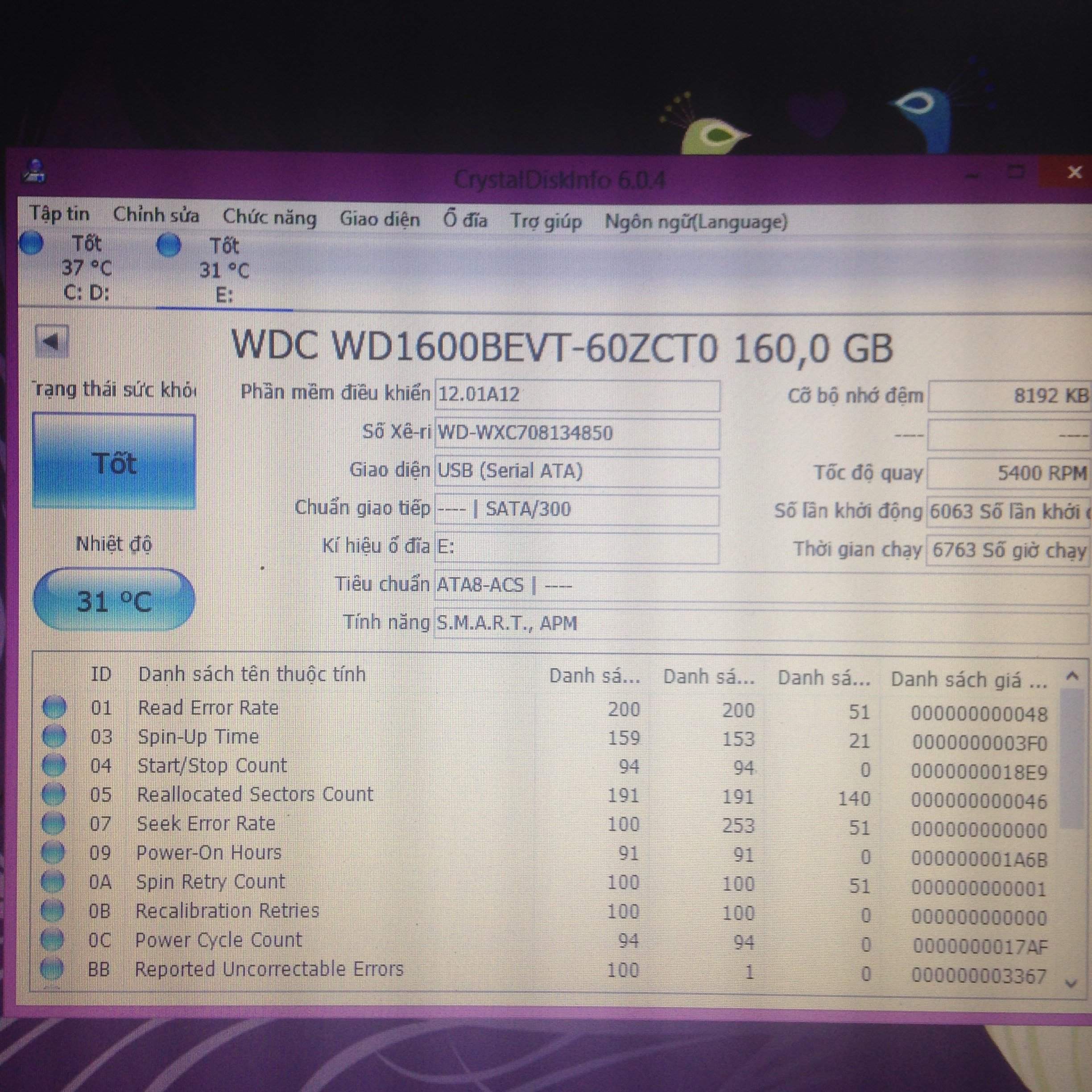
Task: Click status orb for Reported Uncorrectable Errors
Action: click(52, 968)
